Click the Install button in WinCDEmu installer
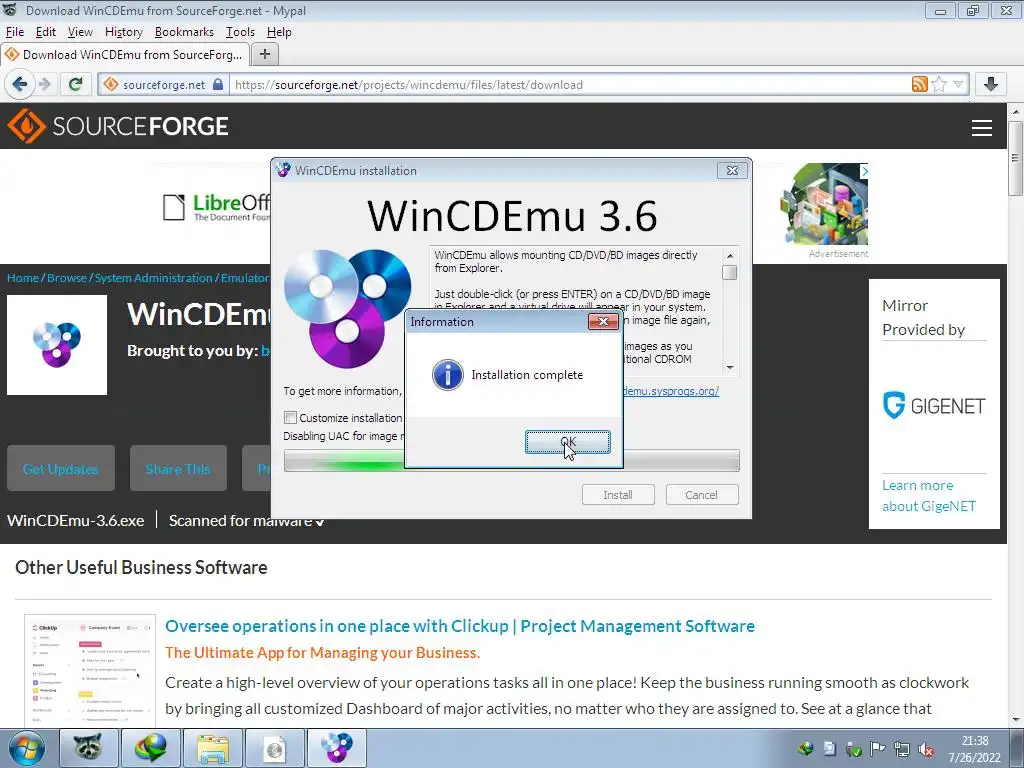The image size is (1024, 768). point(618,495)
